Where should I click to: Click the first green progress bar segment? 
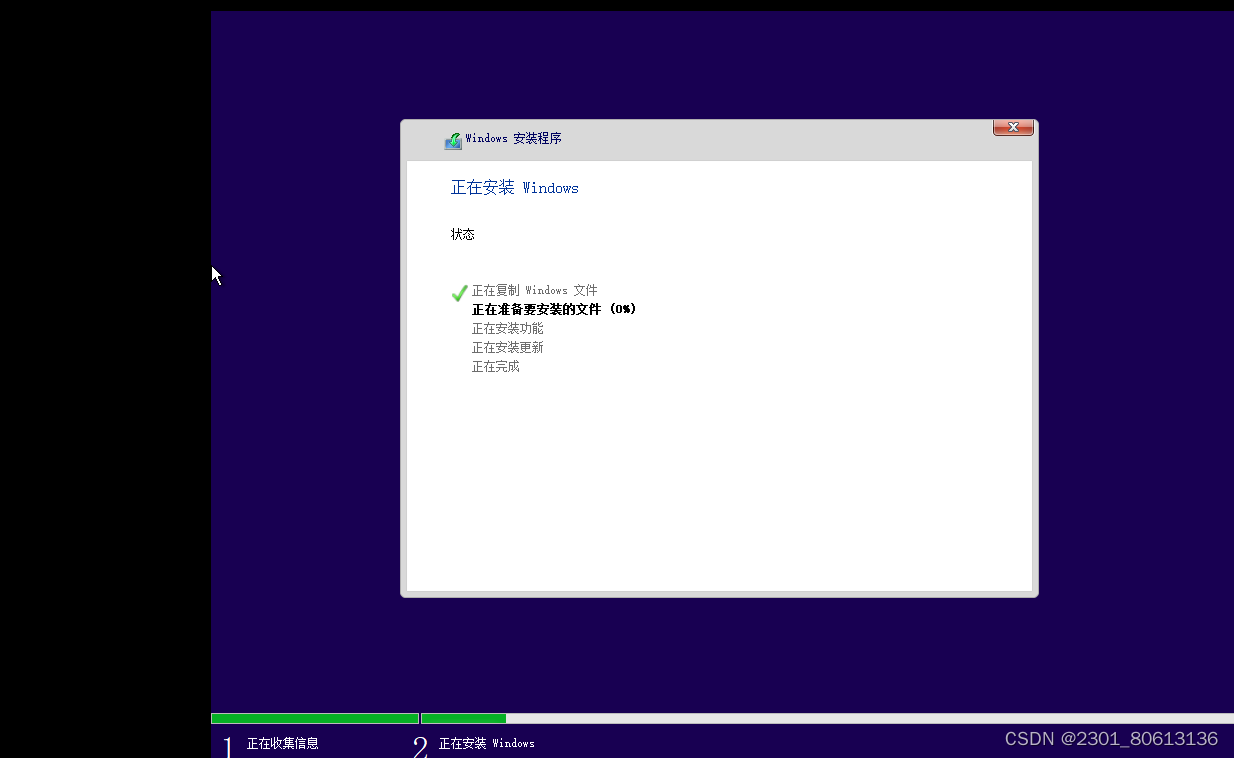[x=315, y=718]
